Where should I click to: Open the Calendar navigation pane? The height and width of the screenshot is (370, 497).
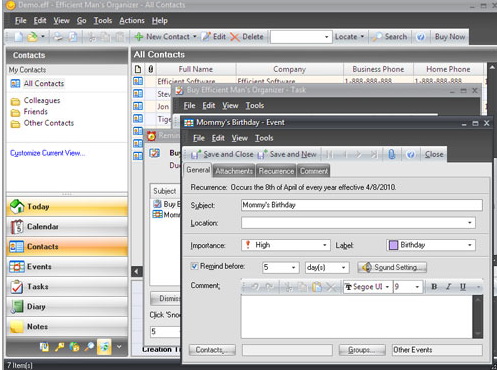67,227
